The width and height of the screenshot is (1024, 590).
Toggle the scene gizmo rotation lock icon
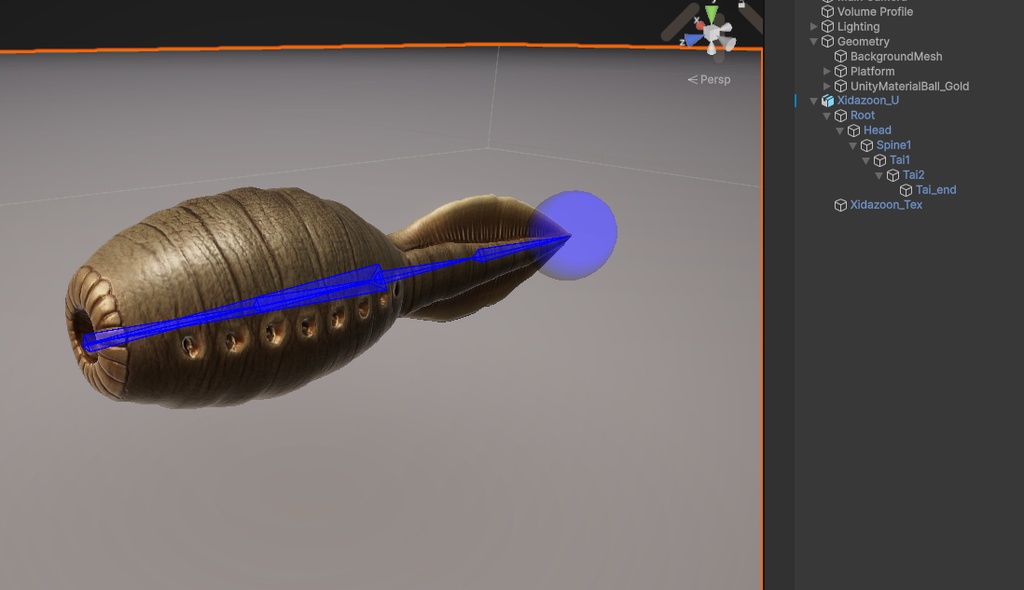click(x=741, y=4)
